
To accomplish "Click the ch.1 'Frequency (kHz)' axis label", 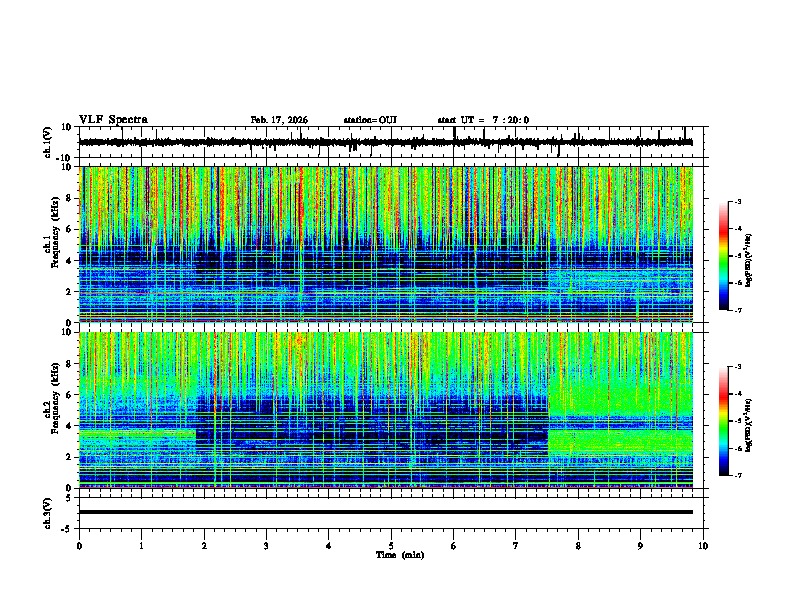I will tap(55, 233).
